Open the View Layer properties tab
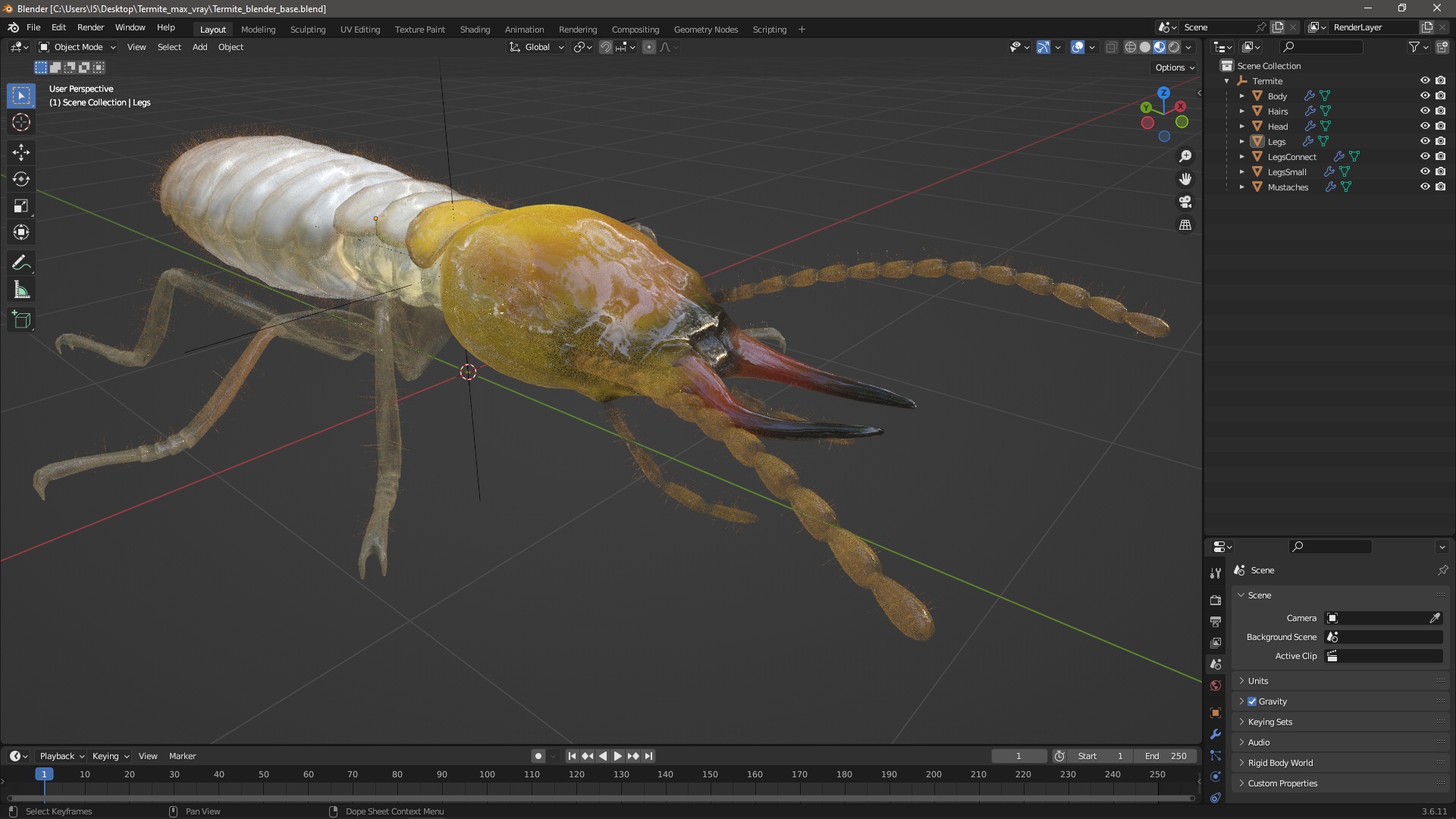This screenshot has width=1456, height=819. (x=1216, y=642)
